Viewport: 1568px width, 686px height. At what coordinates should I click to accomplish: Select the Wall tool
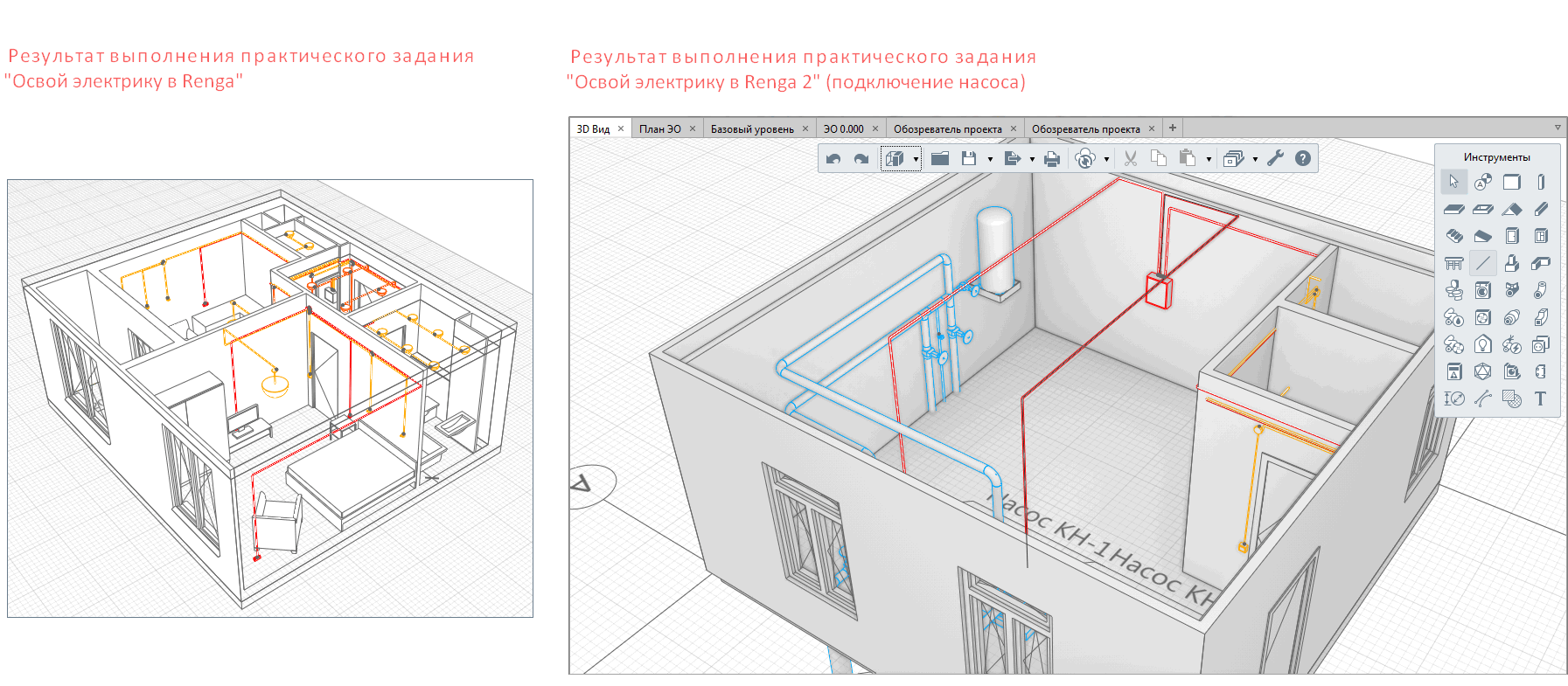point(1511,182)
